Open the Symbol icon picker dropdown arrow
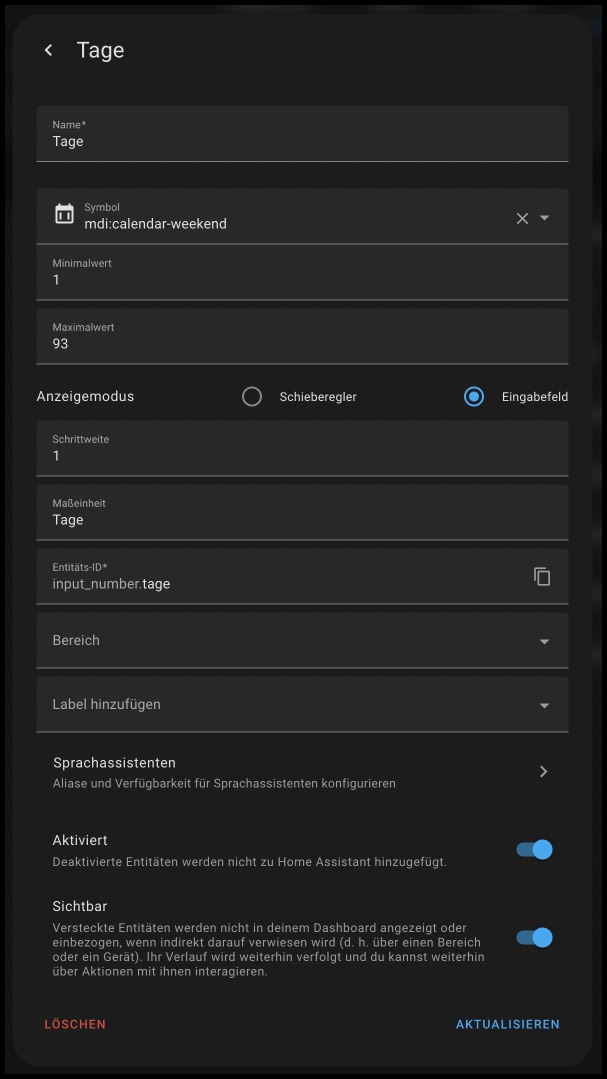This screenshot has width=607, height=1079. click(545, 218)
